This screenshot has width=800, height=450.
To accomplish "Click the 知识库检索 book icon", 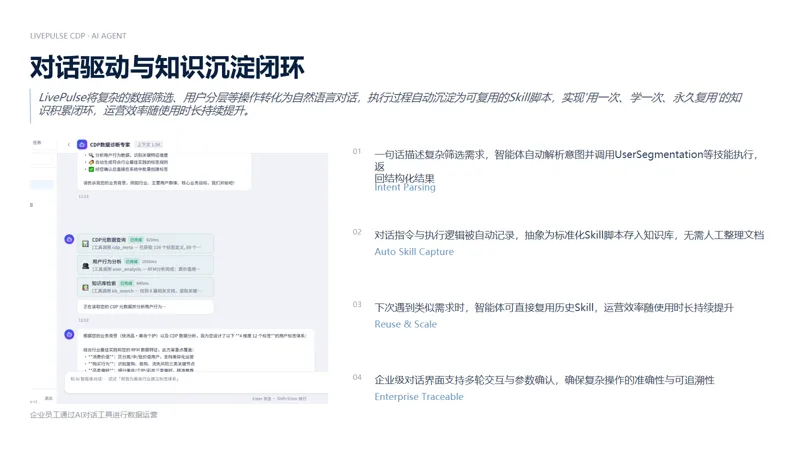I will click(x=86, y=288).
